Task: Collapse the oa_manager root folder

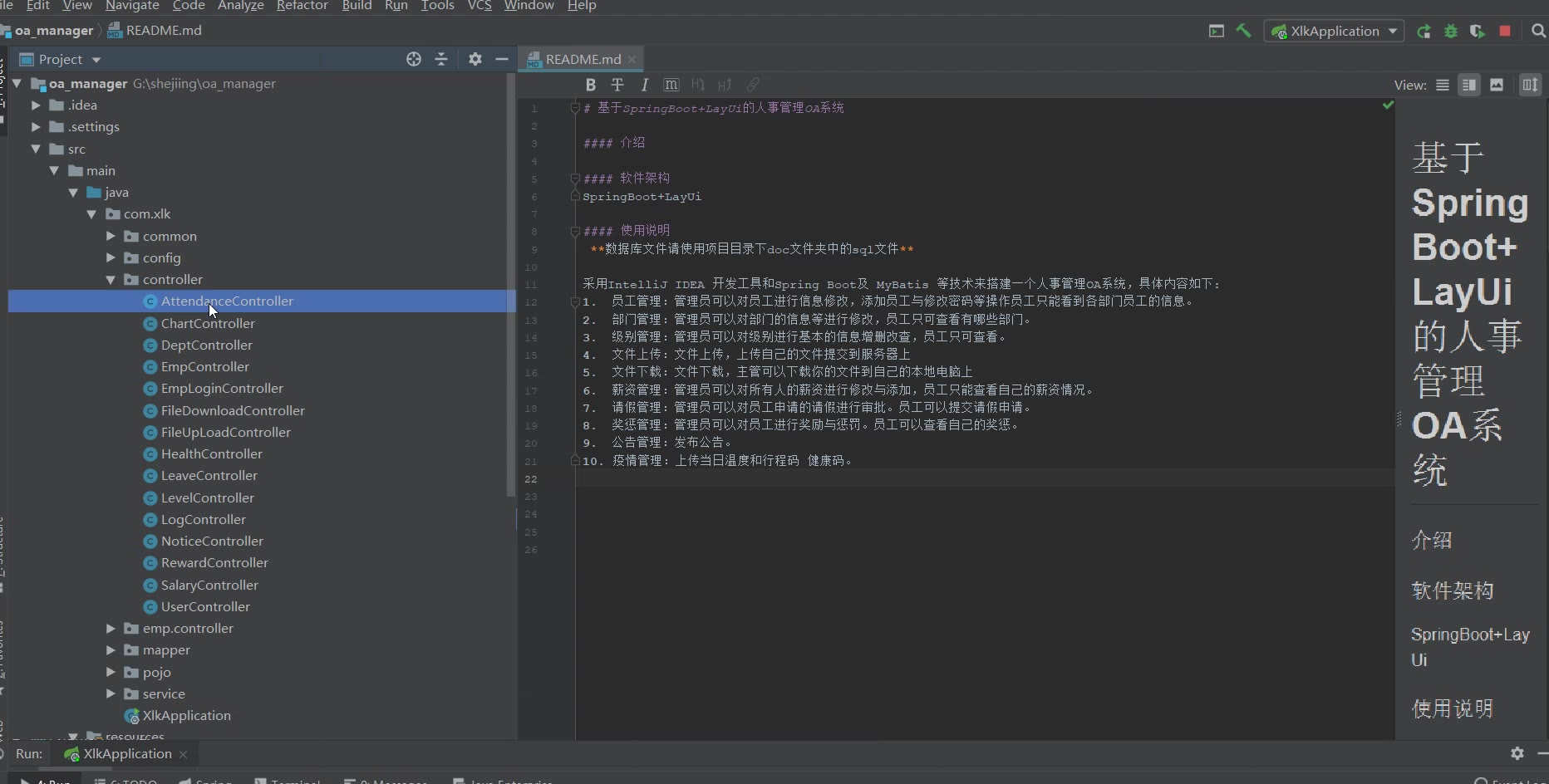Action: pyautogui.click(x=17, y=83)
